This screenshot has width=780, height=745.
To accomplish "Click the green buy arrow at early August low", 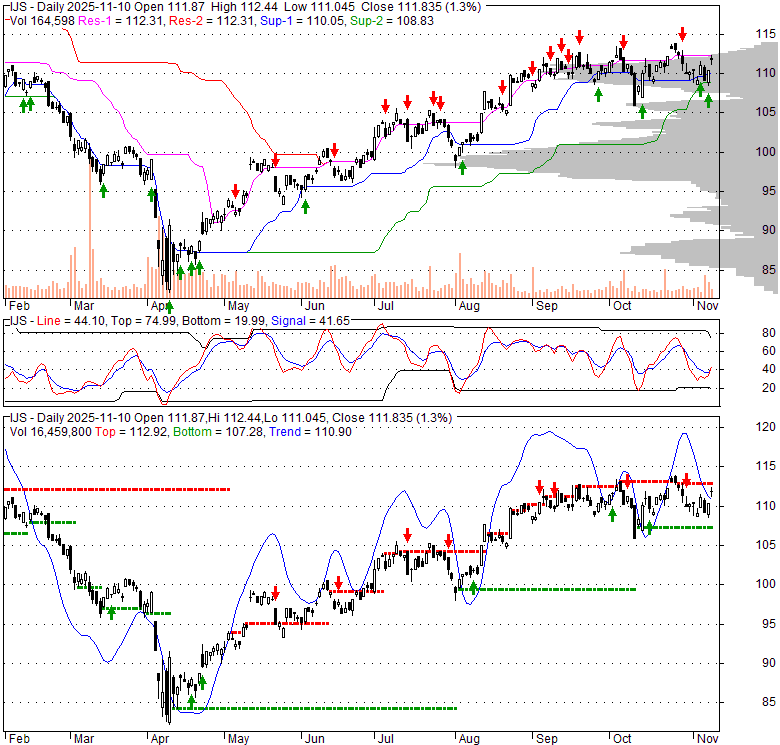I will (463, 168).
